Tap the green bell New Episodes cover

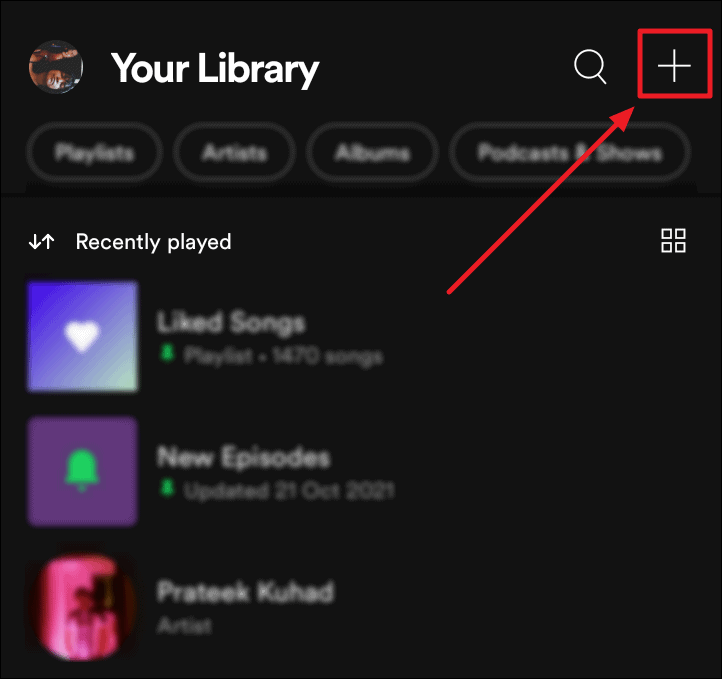(83, 471)
